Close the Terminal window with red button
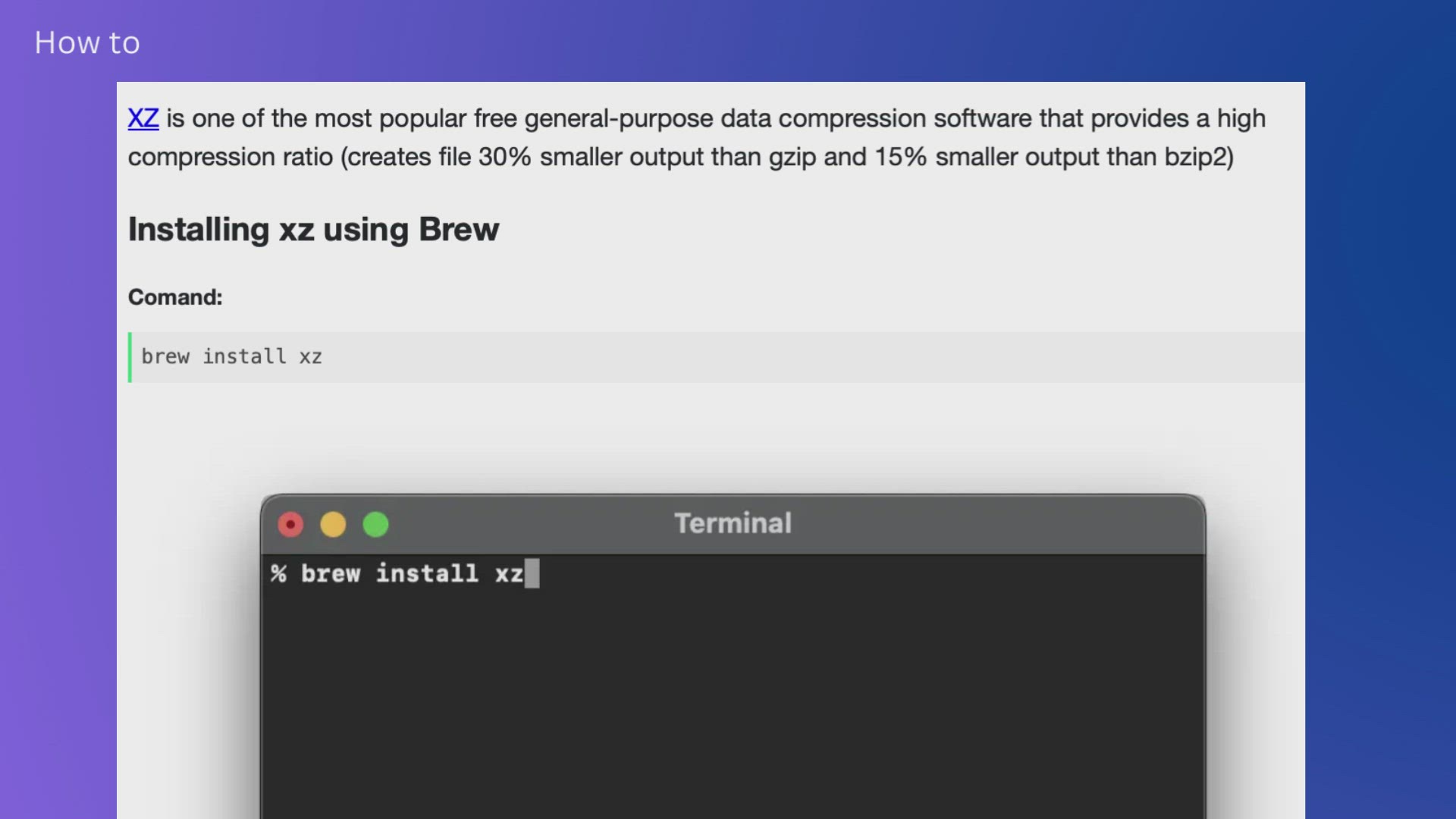 point(290,524)
